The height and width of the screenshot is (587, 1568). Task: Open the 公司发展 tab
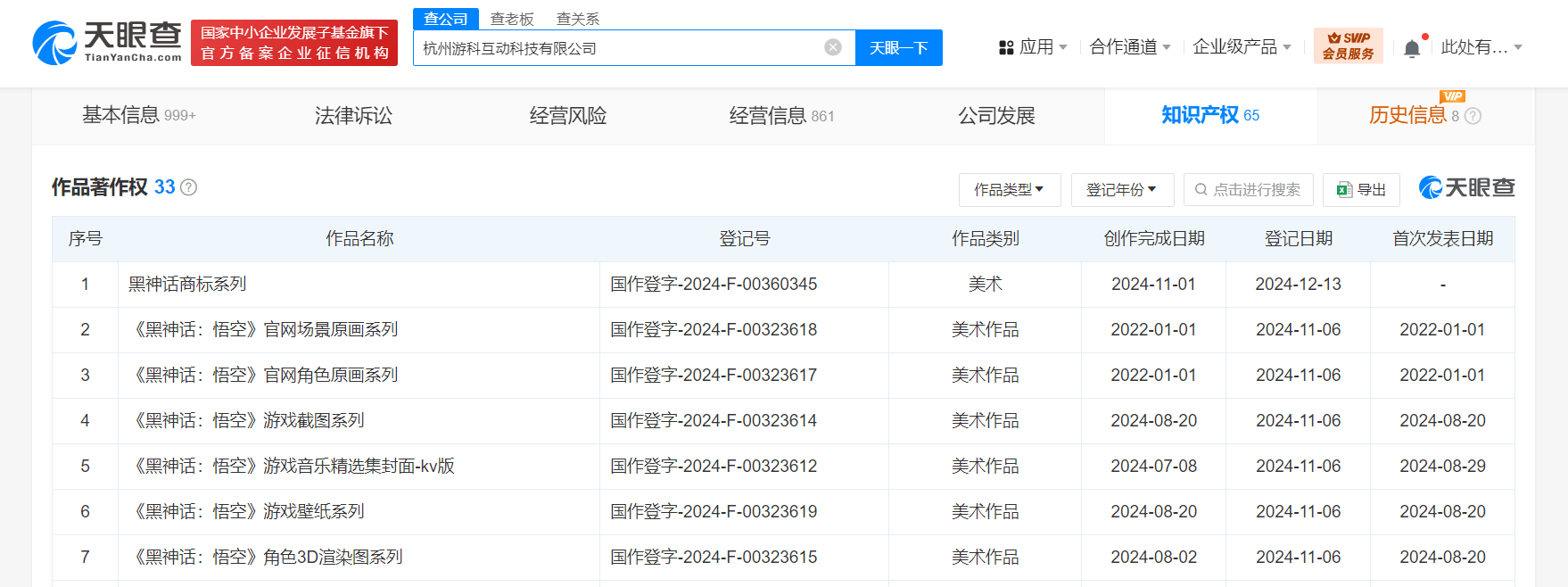(x=996, y=116)
